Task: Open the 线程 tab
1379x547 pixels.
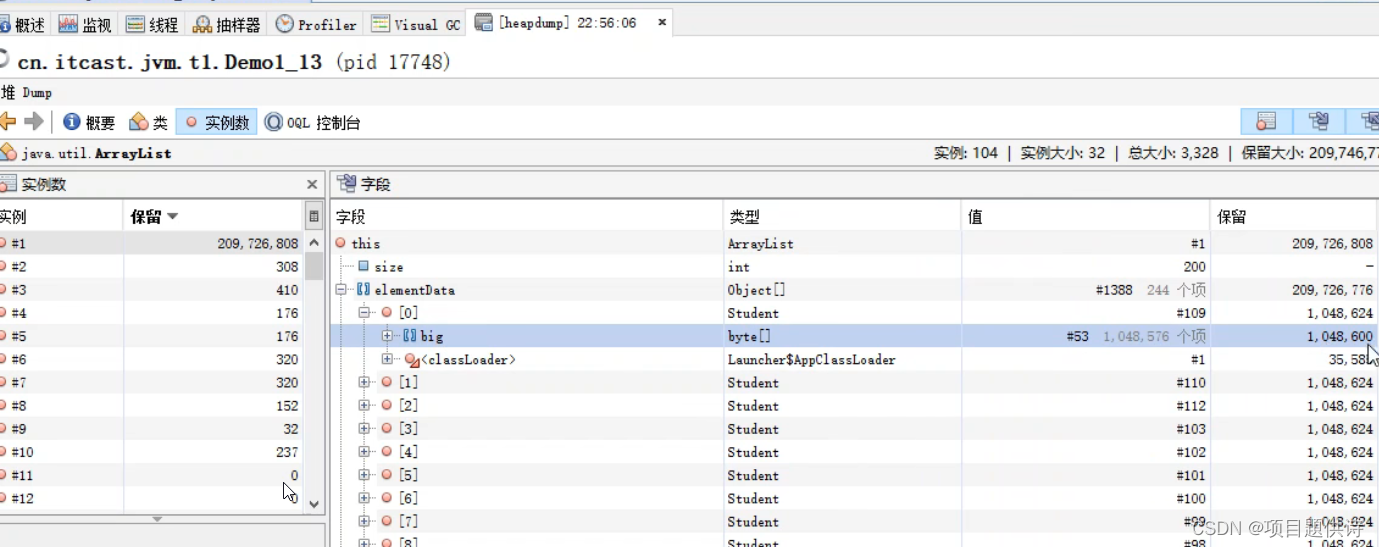Action: [x=151, y=24]
